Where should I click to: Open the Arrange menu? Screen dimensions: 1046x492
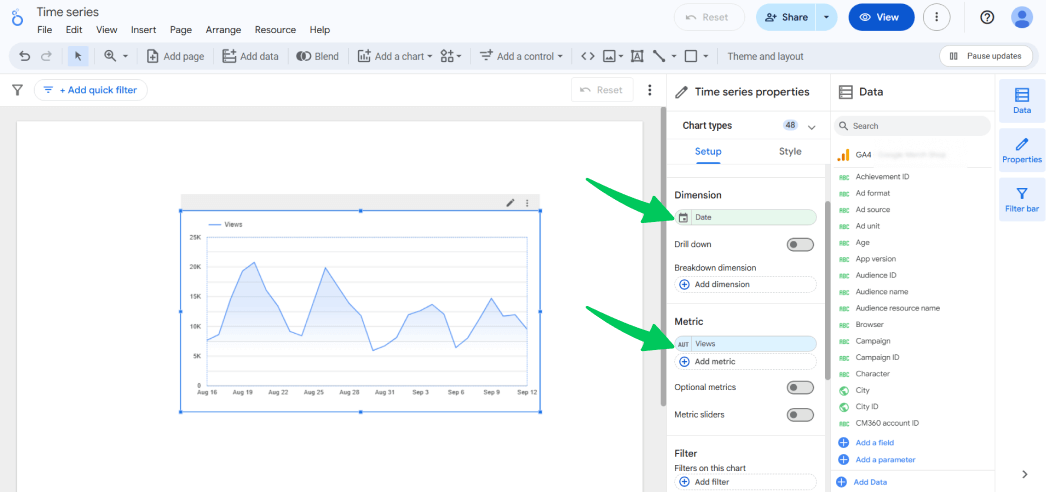(x=223, y=30)
